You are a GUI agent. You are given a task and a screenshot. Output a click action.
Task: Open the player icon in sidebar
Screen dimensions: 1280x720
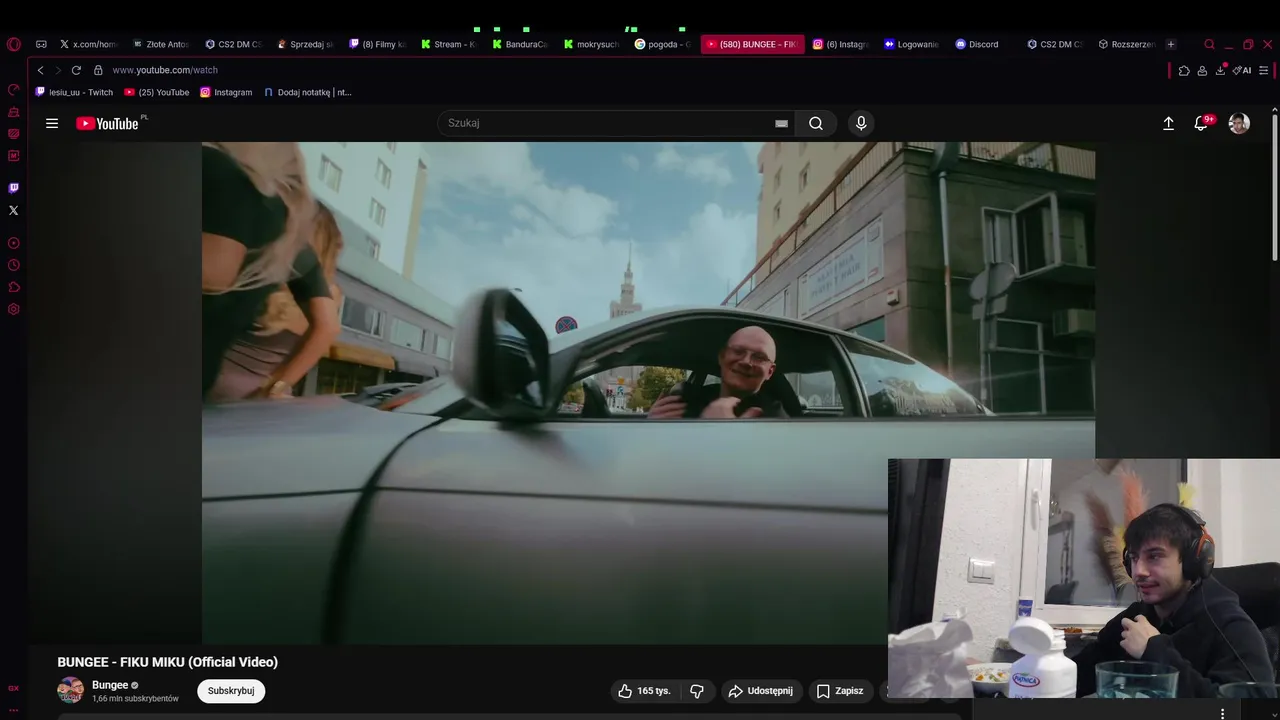click(x=14, y=243)
